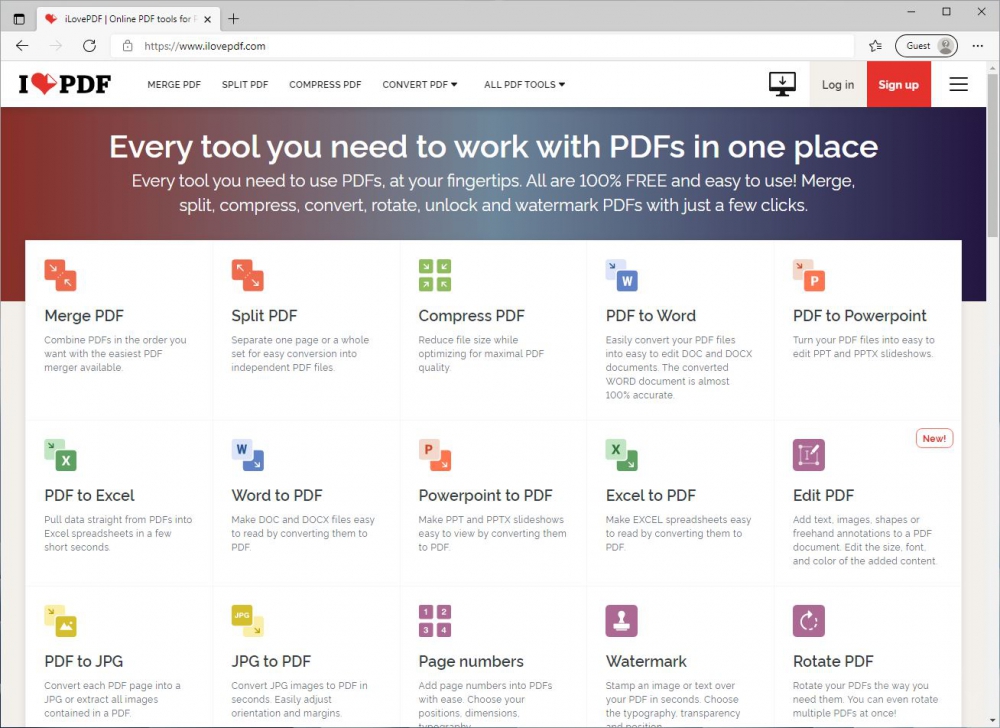
Task: Click the PDF to Word description text
Action: (679, 368)
